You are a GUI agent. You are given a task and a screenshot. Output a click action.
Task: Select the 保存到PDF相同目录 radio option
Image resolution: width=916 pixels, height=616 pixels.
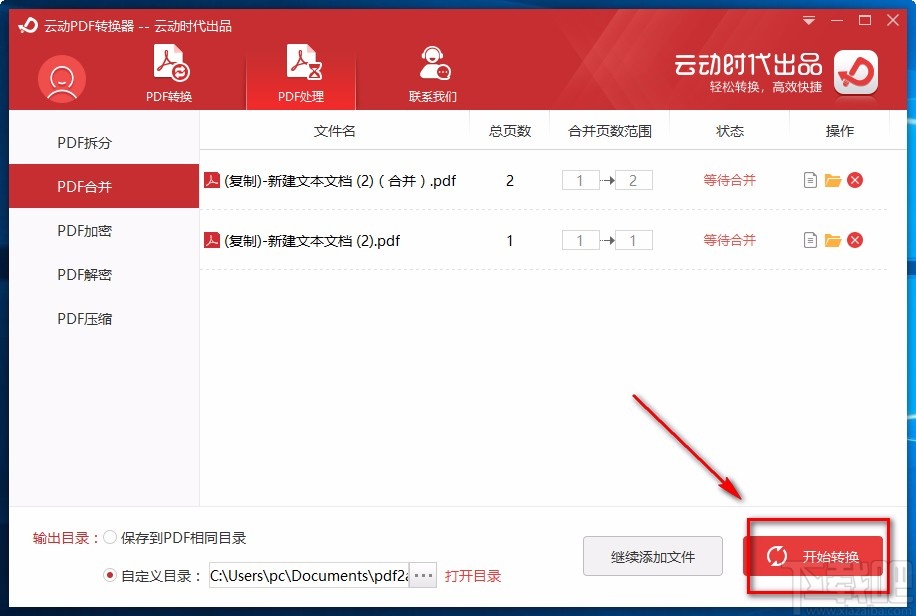tap(110, 537)
